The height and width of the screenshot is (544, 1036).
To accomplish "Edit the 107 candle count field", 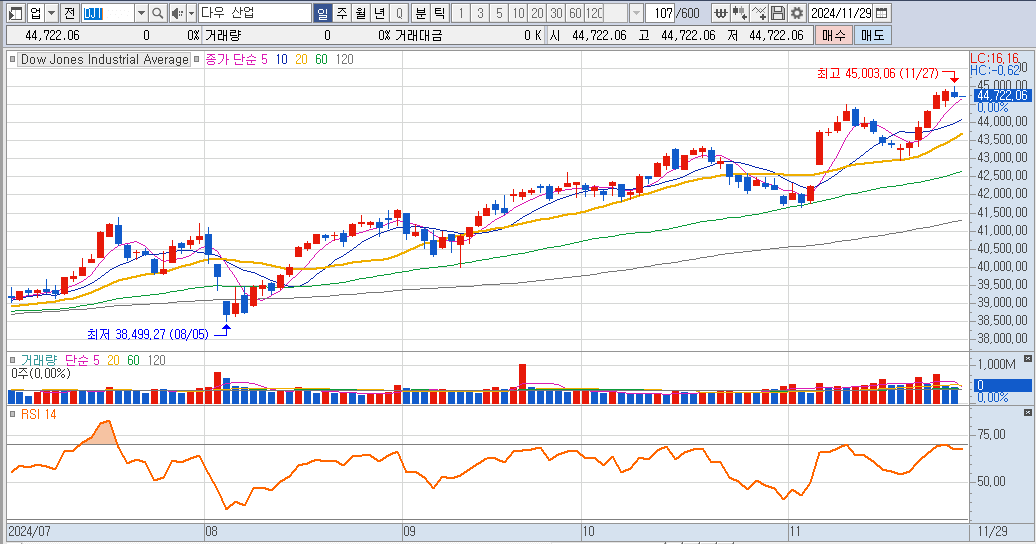I will [660, 13].
